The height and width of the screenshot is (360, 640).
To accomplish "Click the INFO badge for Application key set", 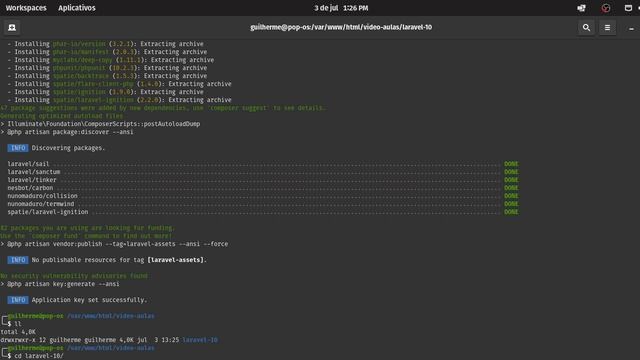I will (18, 300).
